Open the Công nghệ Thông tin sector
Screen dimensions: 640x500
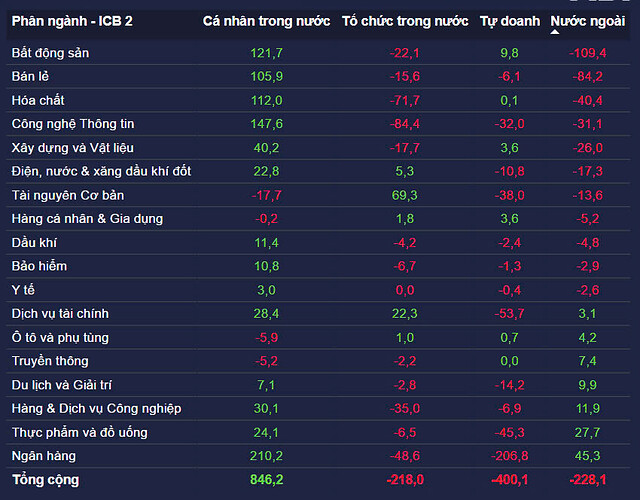pos(72,124)
